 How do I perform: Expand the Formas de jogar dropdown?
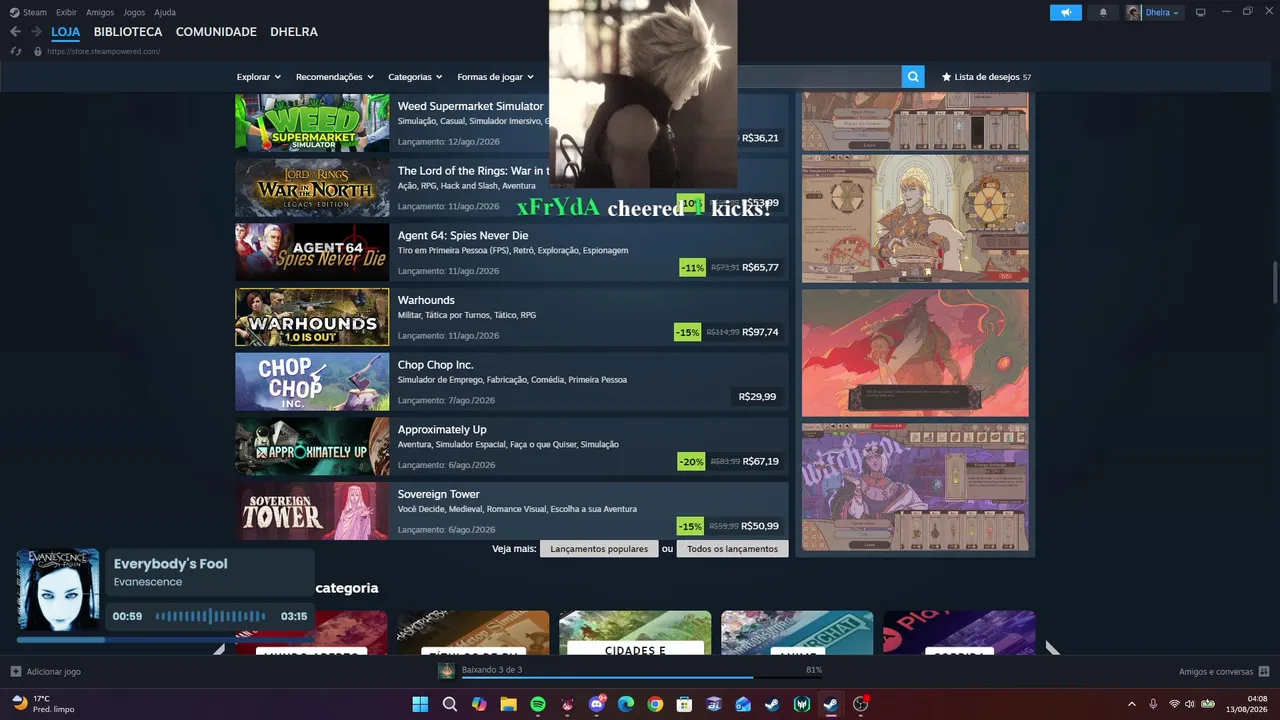click(496, 77)
